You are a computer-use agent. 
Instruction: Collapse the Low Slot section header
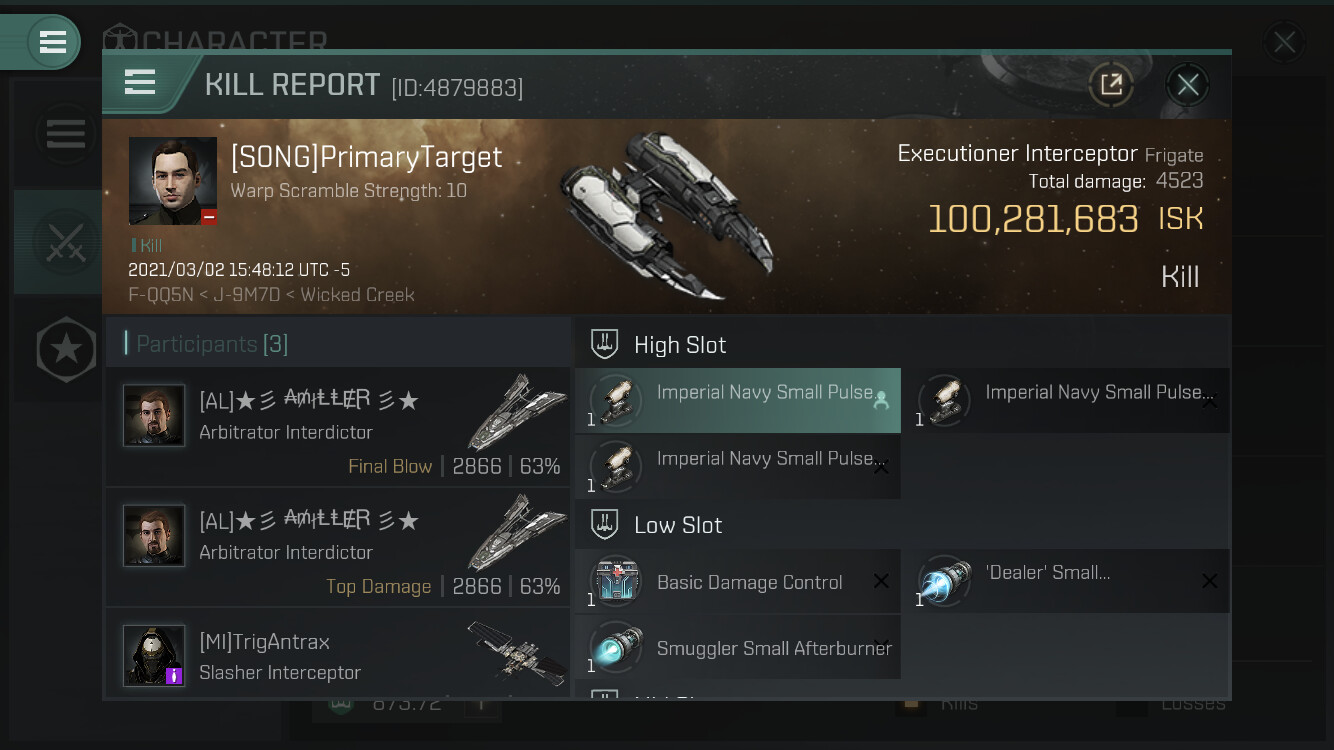pos(678,525)
